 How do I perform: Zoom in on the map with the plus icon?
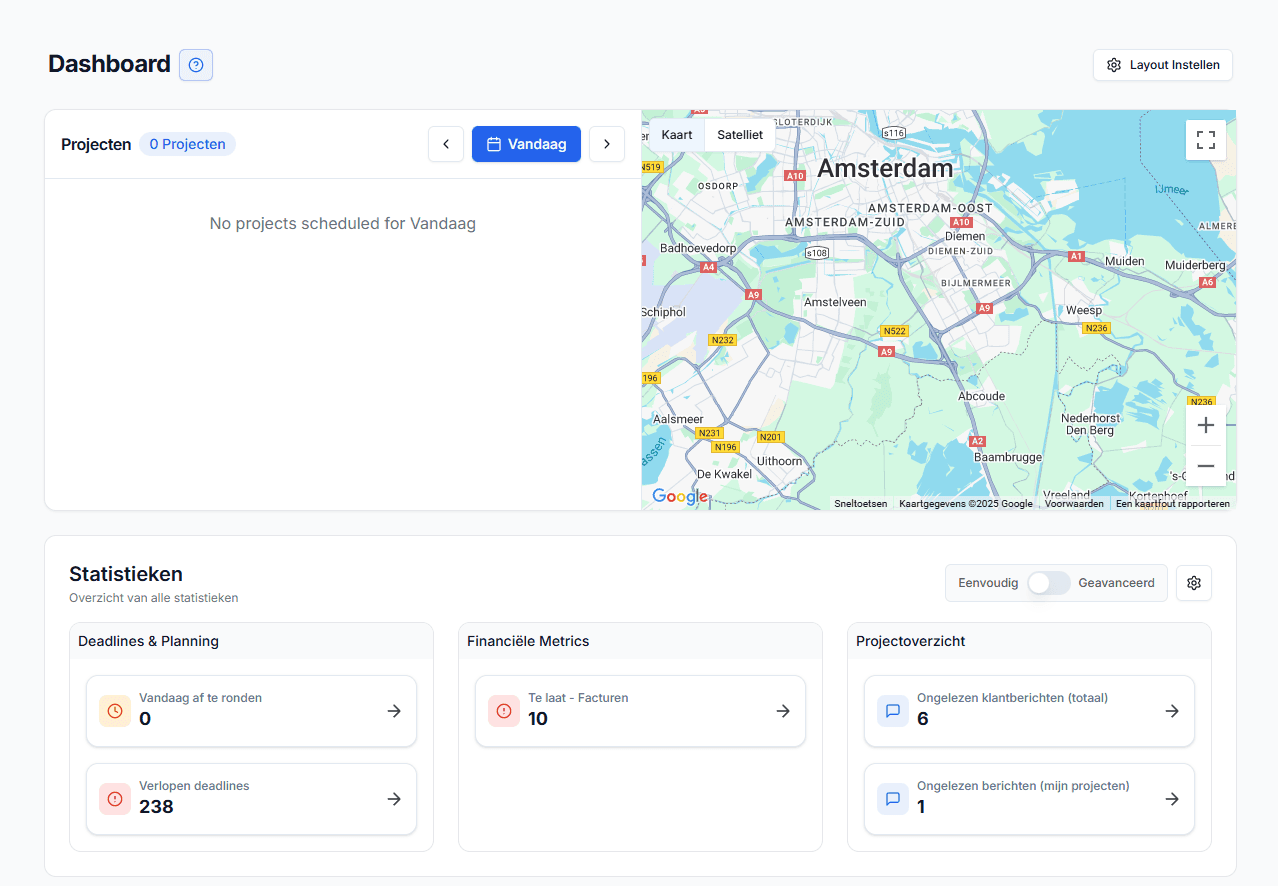point(1206,425)
